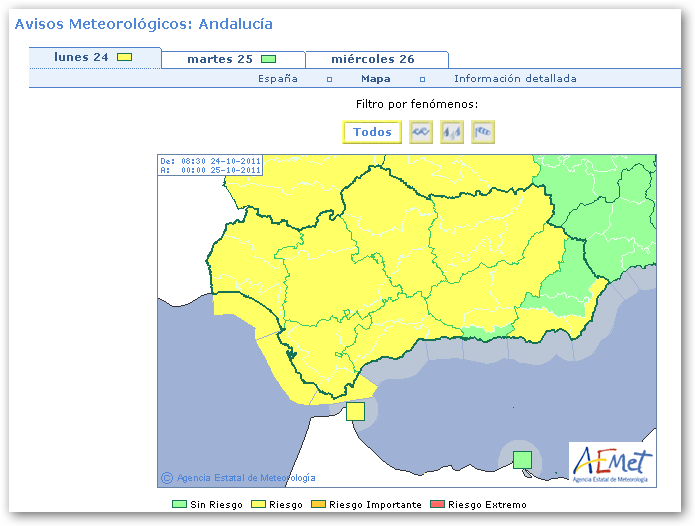This screenshot has height=526, width=695.
Task: Select the Mapa view link
Action: click(x=376, y=79)
